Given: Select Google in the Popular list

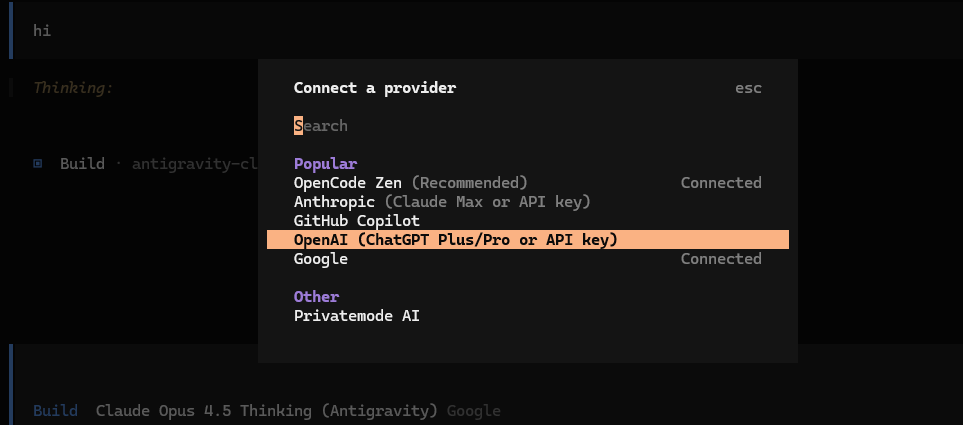Looking at the screenshot, I should (321, 259).
